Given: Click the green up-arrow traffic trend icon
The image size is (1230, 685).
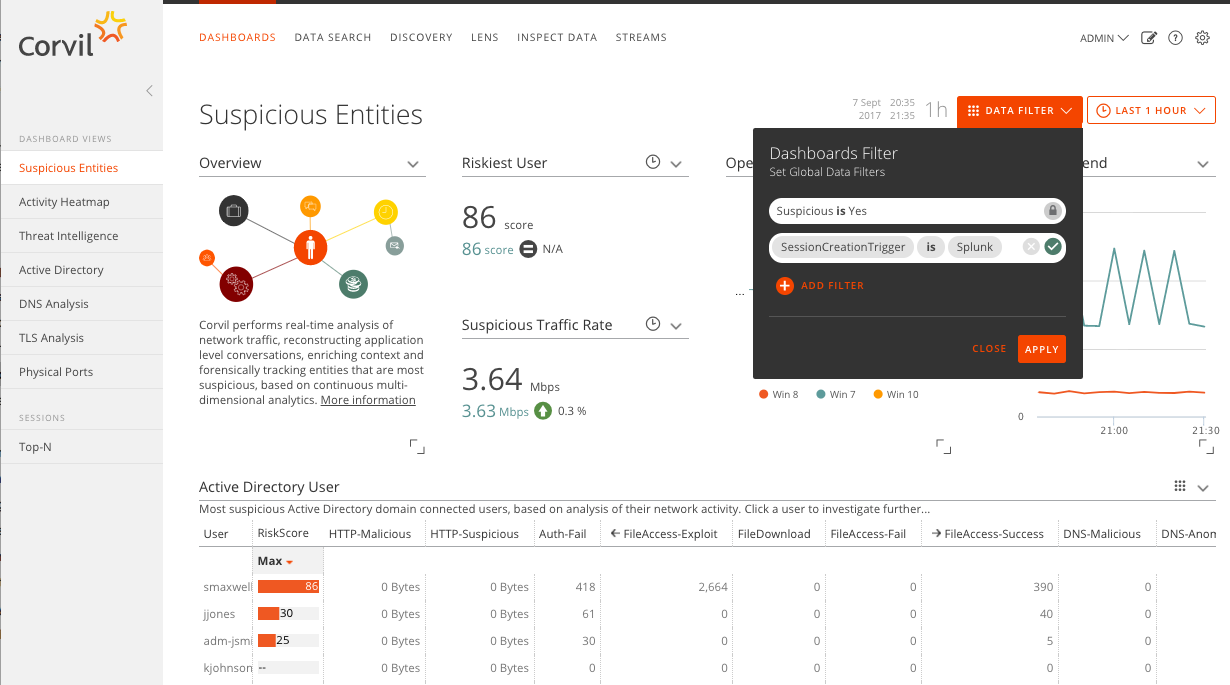Looking at the screenshot, I should click(543, 410).
